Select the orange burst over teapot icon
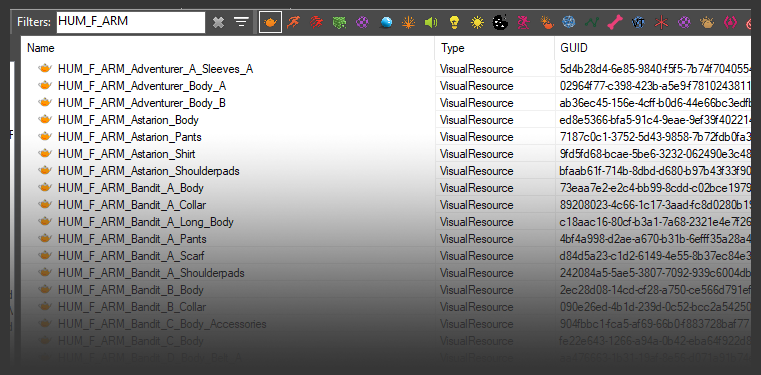This screenshot has width=761, height=375. (546, 22)
